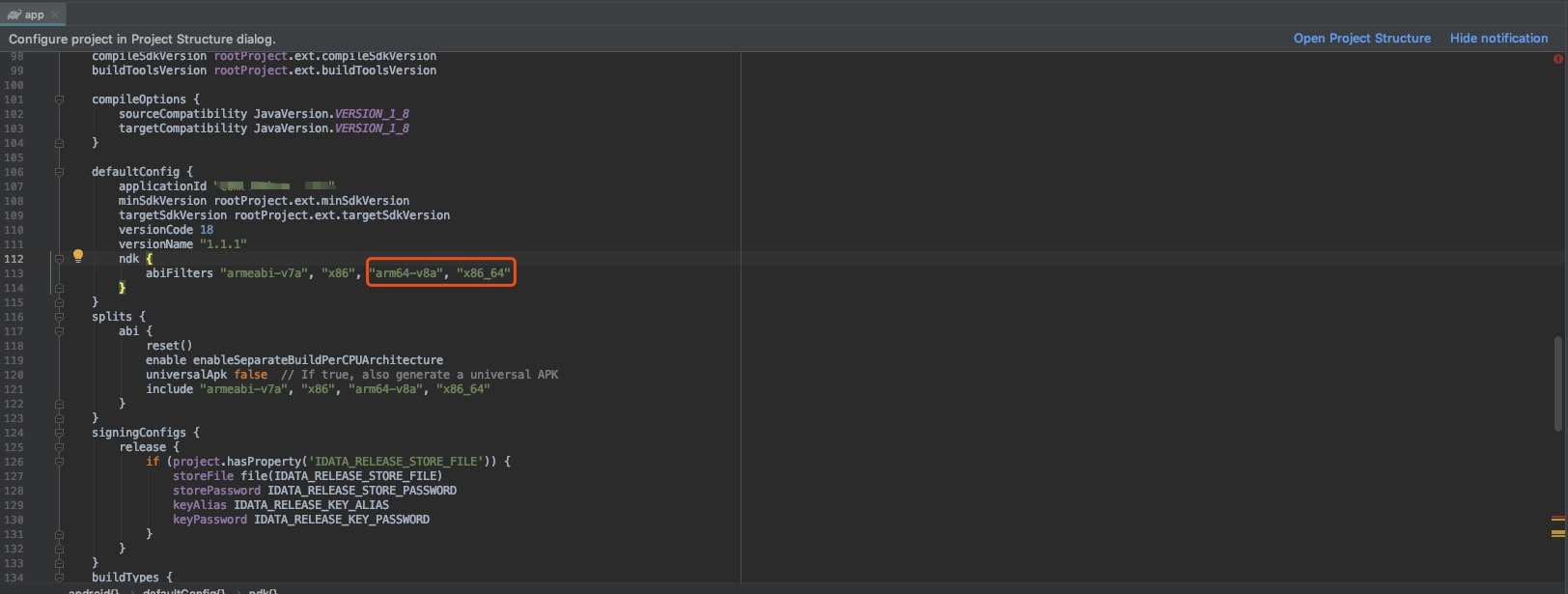Click line number 112 in the gutter
The width and height of the screenshot is (1568, 594).
coord(14,259)
